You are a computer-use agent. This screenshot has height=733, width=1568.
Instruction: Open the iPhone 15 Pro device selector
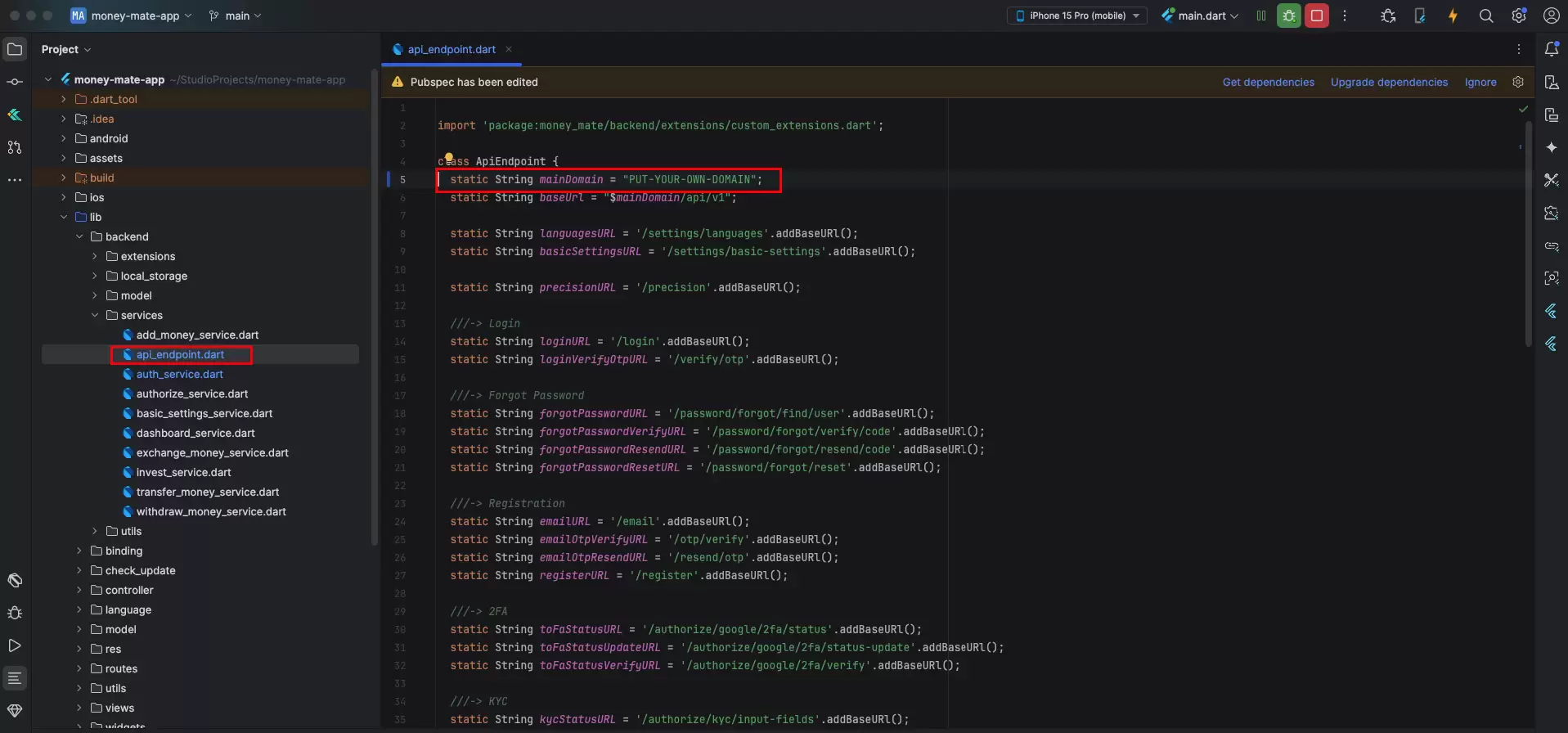coord(1077,16)
